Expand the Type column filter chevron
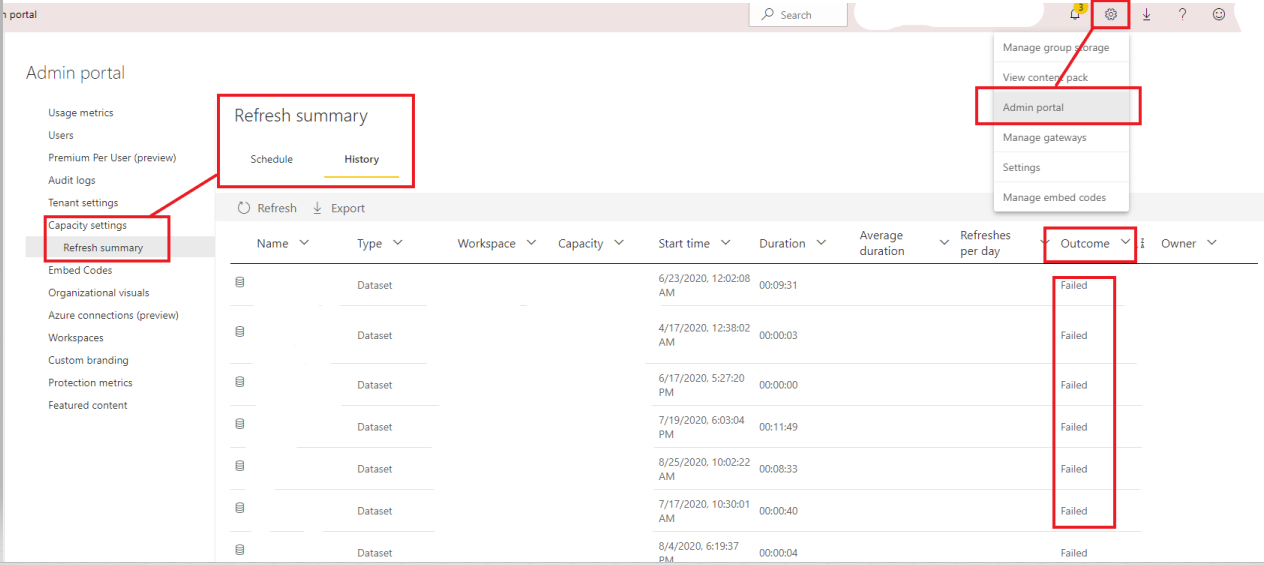This screenshot has height=565, width=1264. (x=397, y=243)
